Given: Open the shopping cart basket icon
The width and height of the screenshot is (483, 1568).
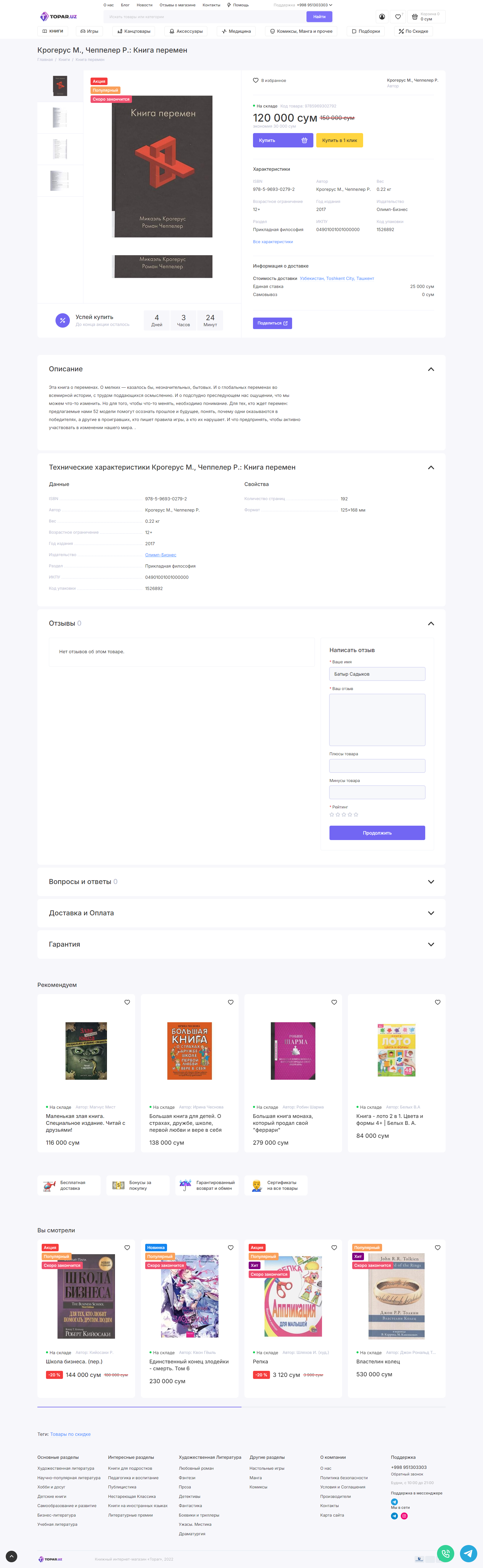Looking at the screenshot, I should (x=415, y=17).
